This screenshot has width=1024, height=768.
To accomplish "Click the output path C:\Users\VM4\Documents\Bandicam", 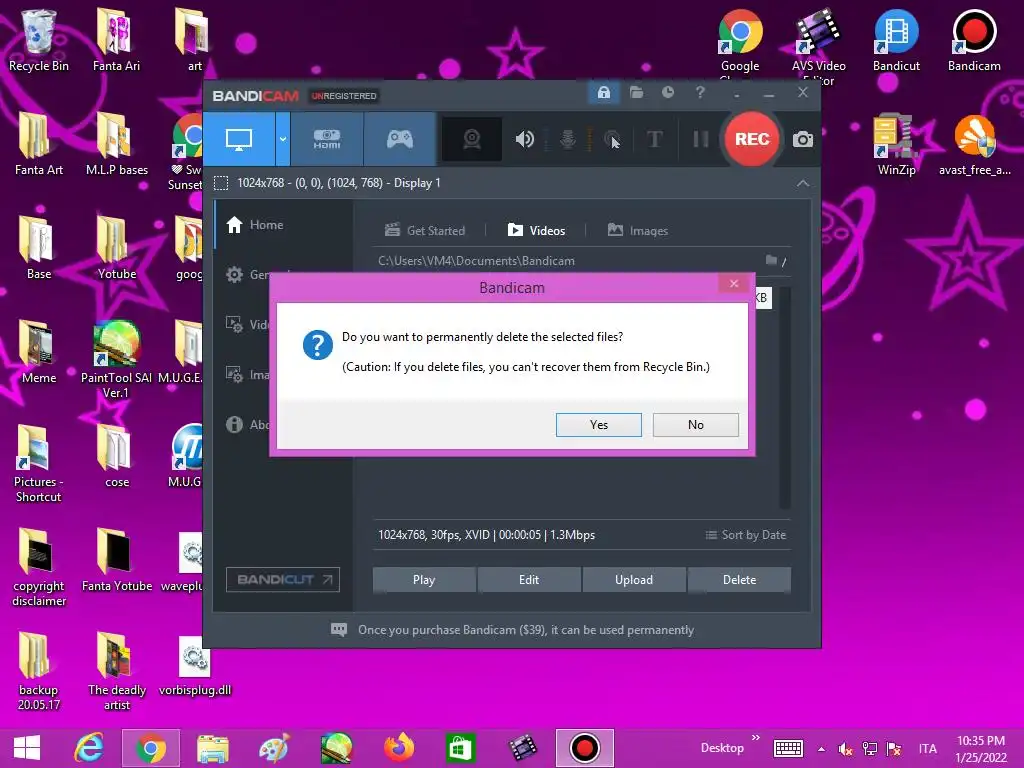I will pos(476,261).
